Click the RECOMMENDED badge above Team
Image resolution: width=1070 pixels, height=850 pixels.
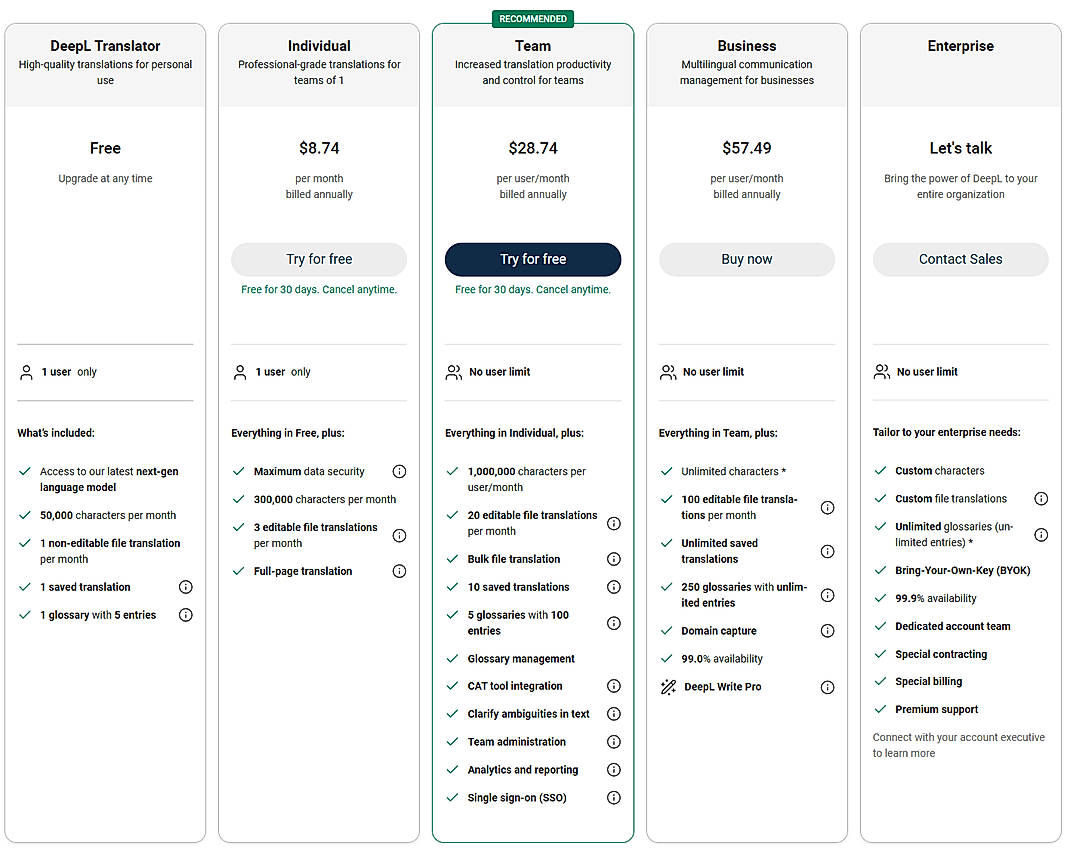(x=532, y=18)
